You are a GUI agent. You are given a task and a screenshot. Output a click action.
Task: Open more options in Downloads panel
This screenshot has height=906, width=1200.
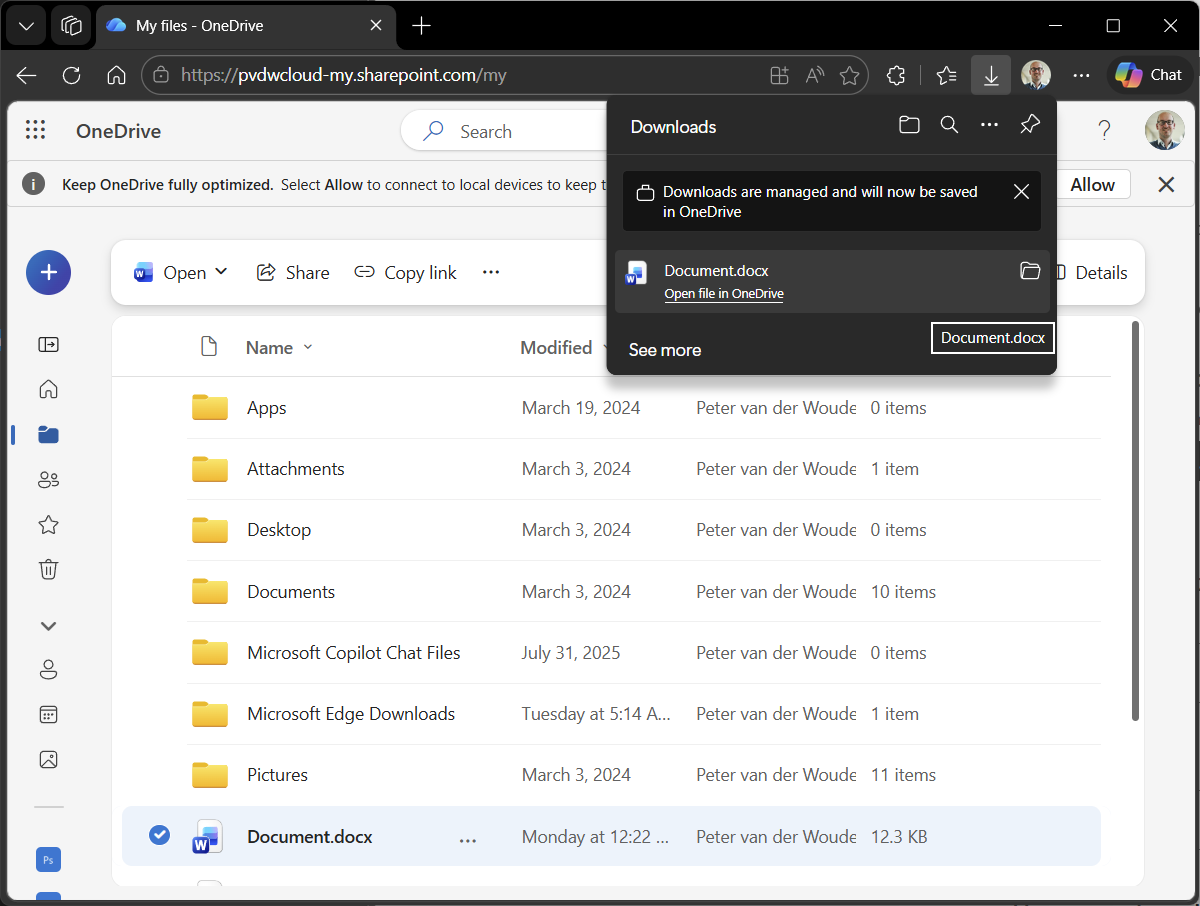(989, 125)
